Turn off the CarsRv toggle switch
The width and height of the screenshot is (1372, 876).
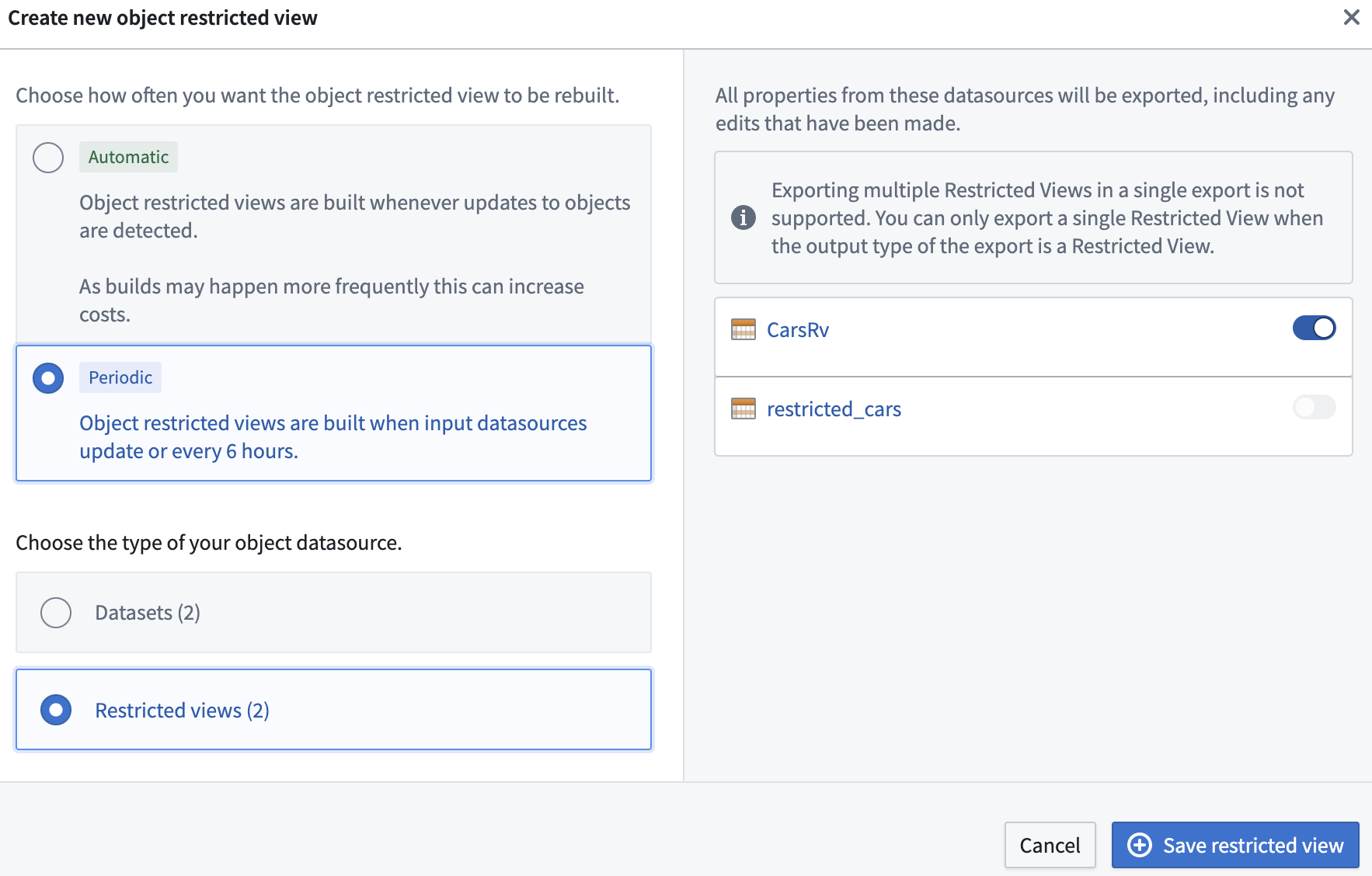coord(1314,328)
